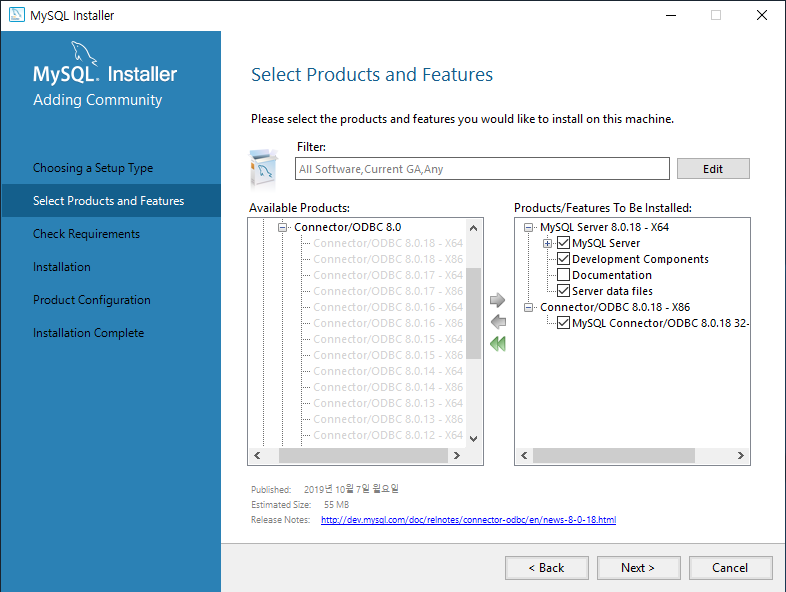The height and width of the screenshot is (592, 786).
Task: Open the Product Configuration step
Action: [x=92, y=300]
